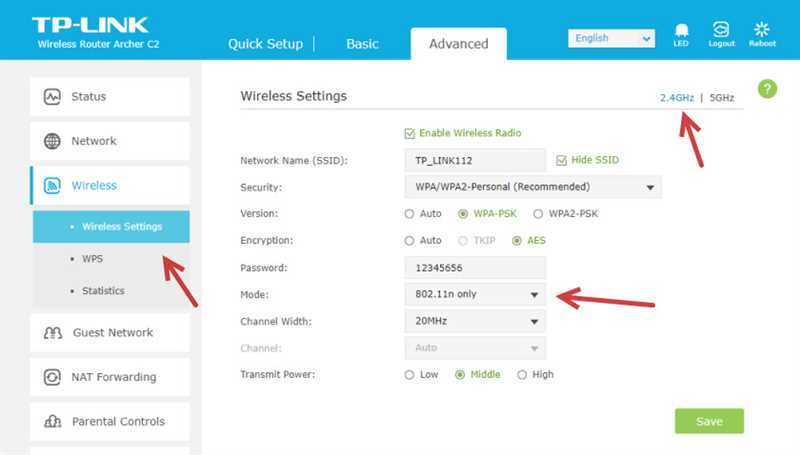Open the Parental Controls section
This screenshot has width=800, height=455.
pyautogui.click(x=110, y=422)
